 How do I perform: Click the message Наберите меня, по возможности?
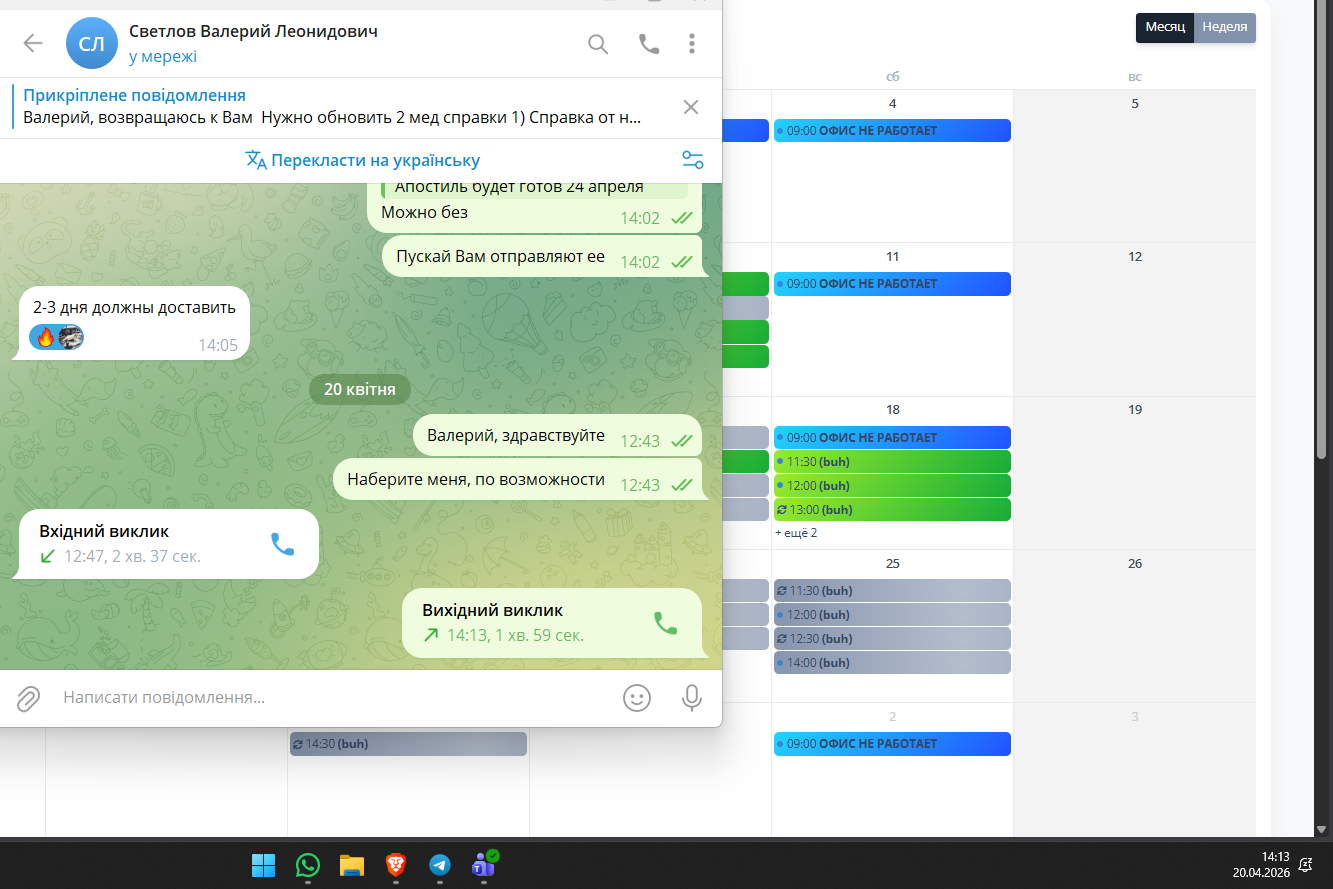pyautogui.click(x=517, y=480)
